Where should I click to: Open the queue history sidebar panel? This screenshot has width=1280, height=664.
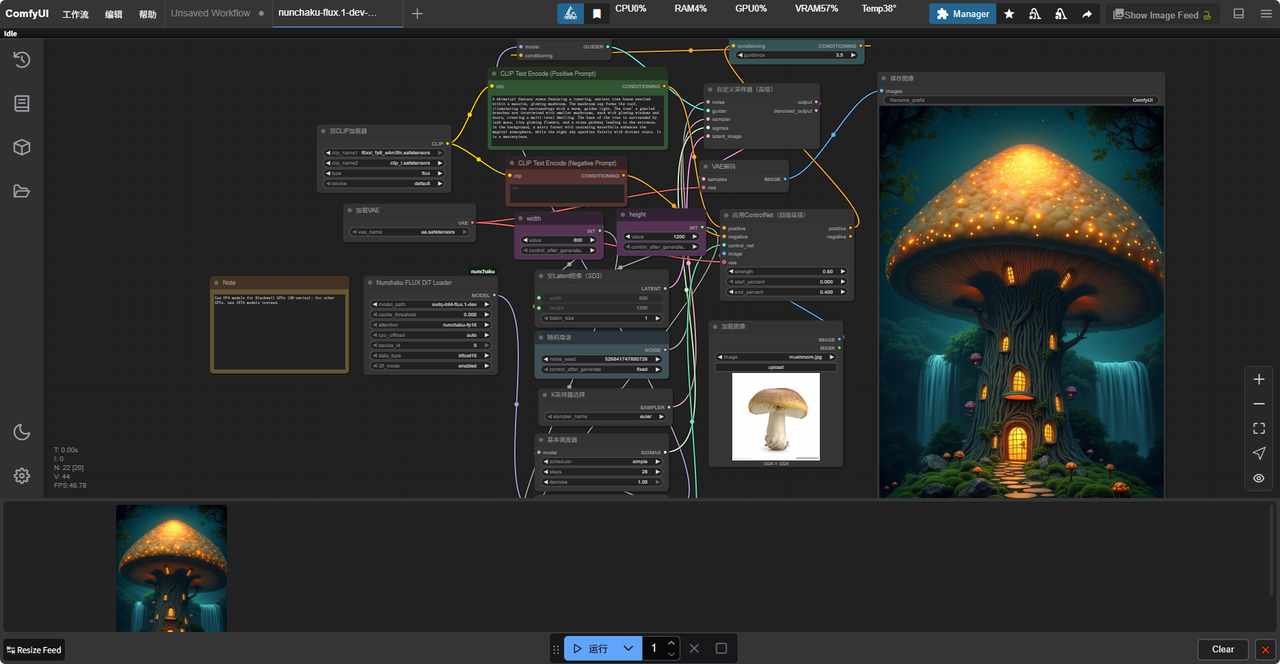tap(21, 60)
